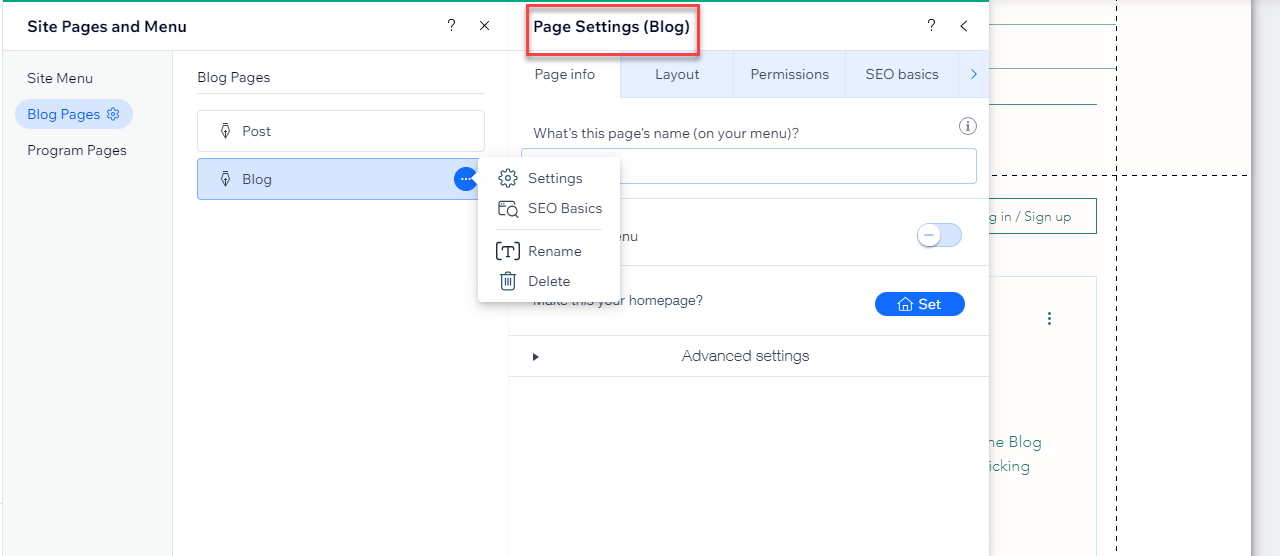Select Program Pages in the sidebar
The height and width of the screenshot is (556, 1280).
tap(77, 150)
